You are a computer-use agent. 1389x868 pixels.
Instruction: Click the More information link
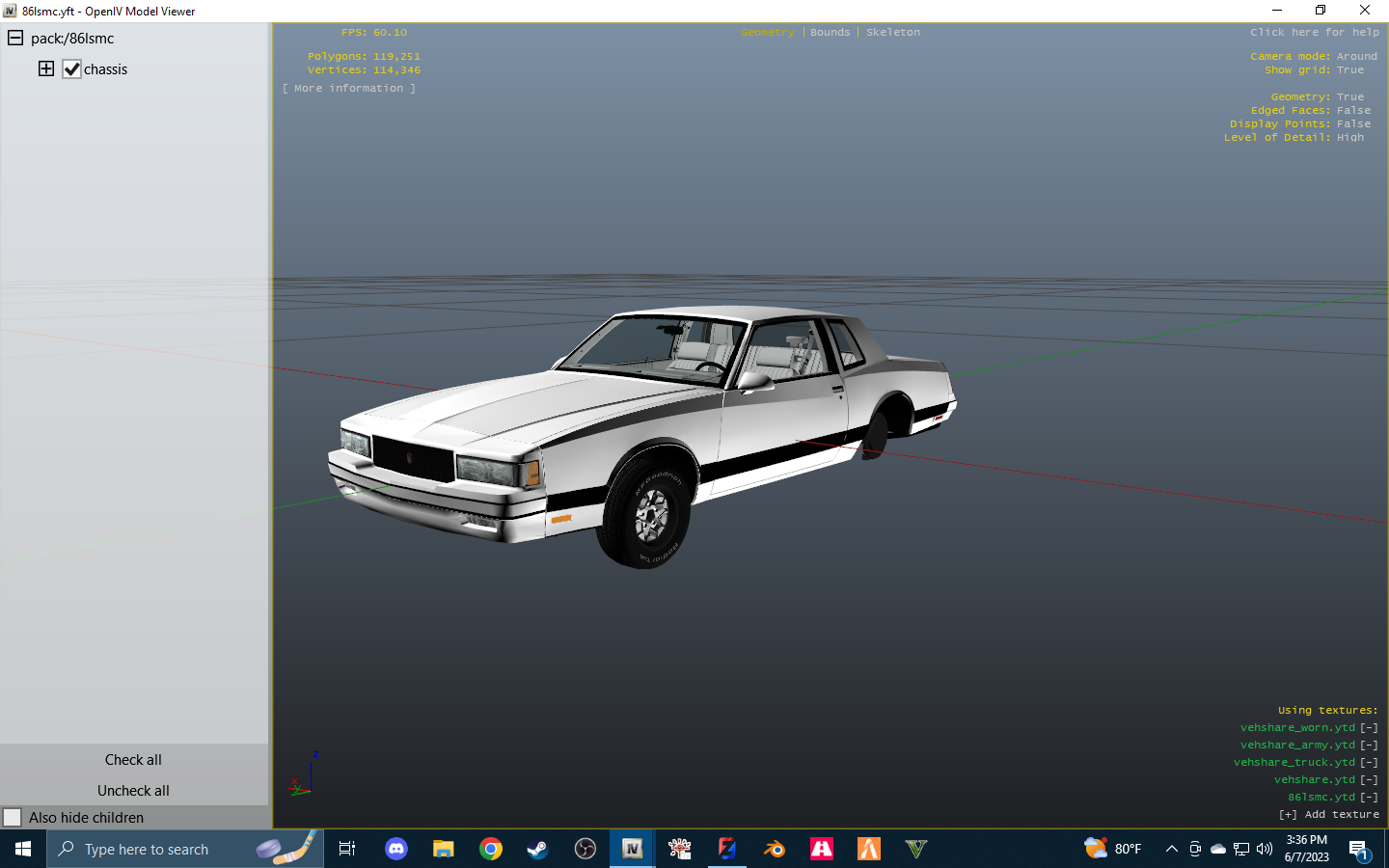pyautogui.click(x=349, y=87)
